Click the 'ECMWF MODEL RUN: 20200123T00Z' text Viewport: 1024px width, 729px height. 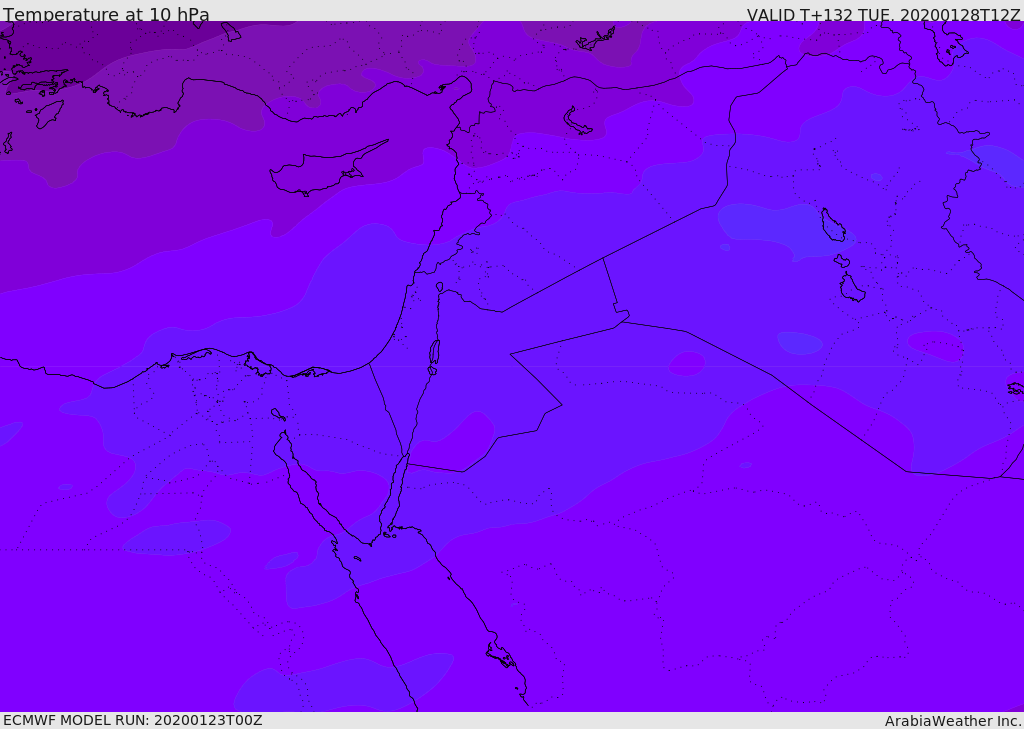[x=133, y=720]
